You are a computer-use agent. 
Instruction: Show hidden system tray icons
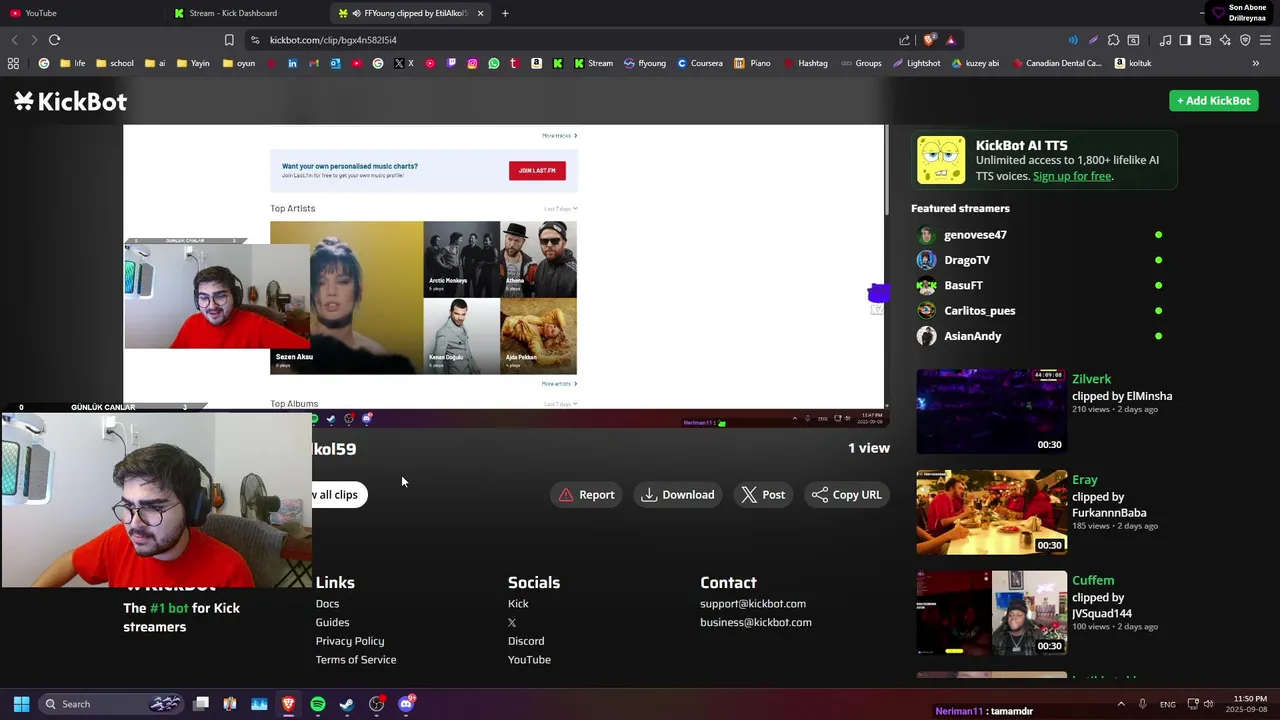[x=1120, y=704]
